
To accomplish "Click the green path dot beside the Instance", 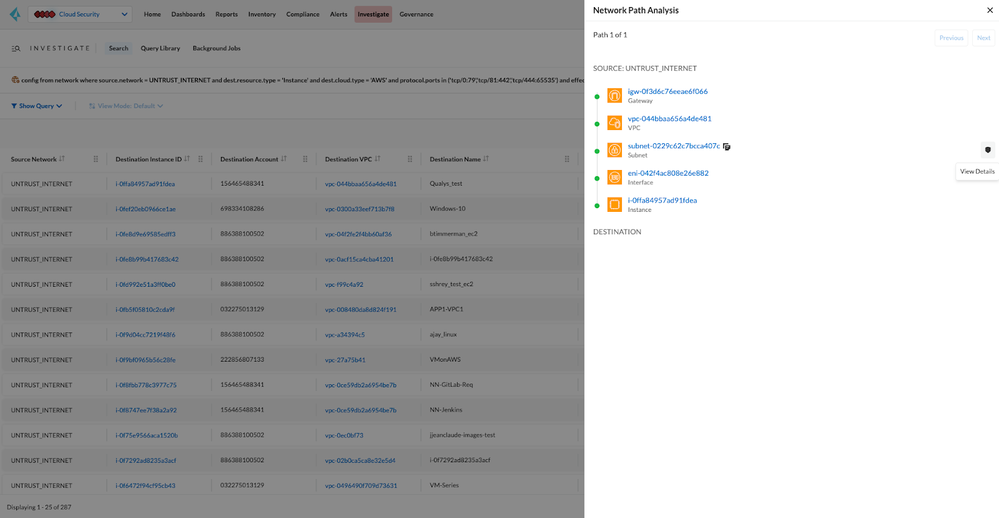I will 597,206.
